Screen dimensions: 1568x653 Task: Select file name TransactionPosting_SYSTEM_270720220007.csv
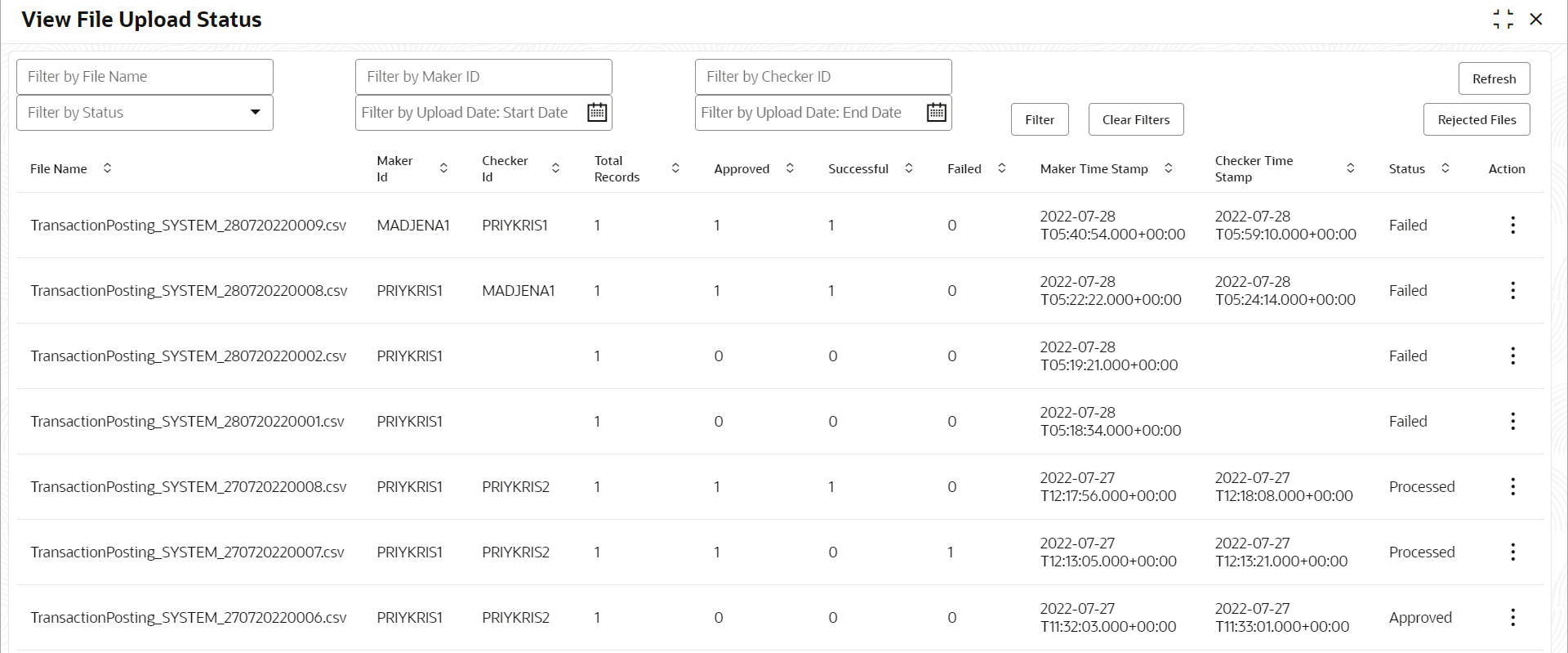coord(187,552)
